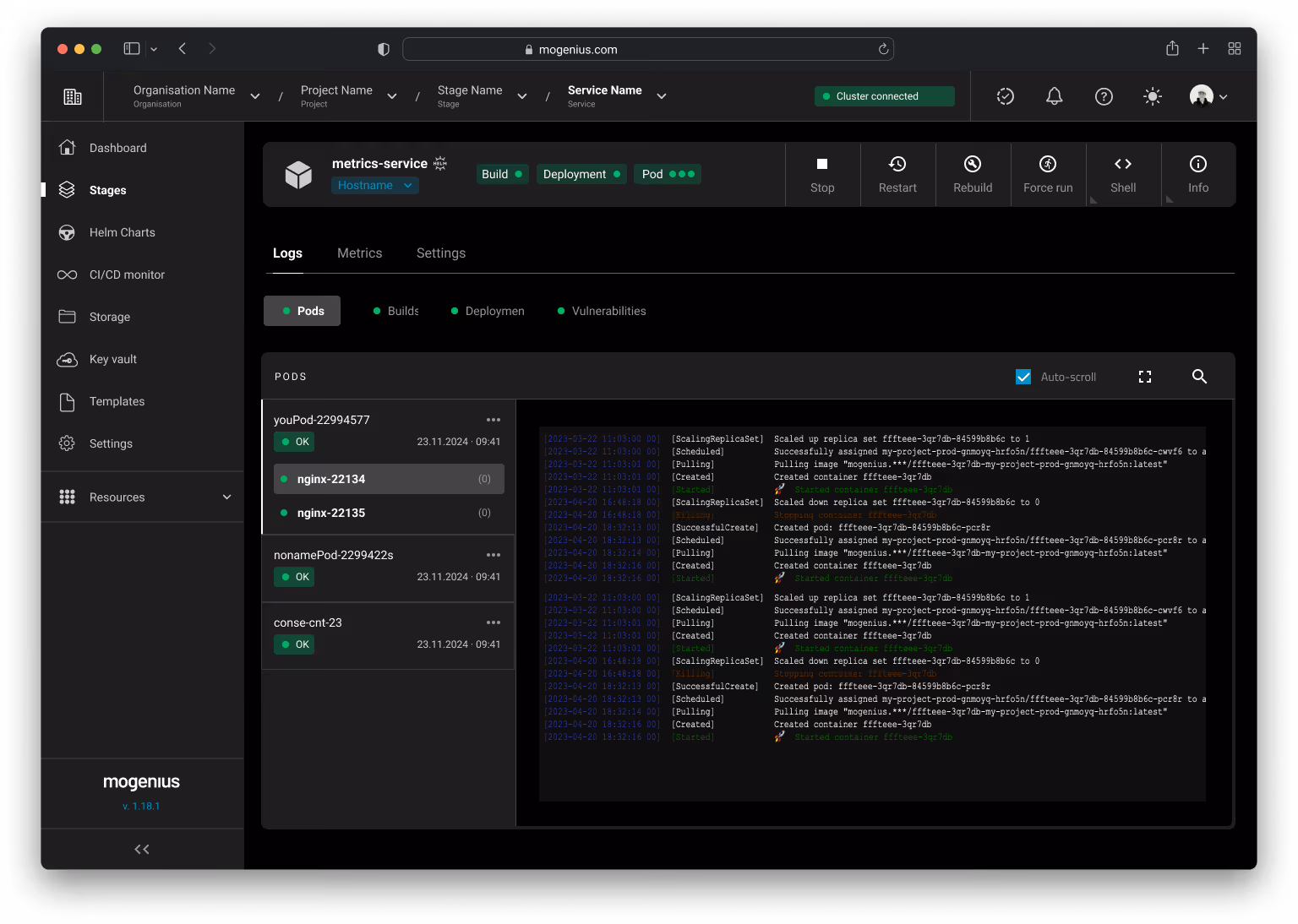Open the log search tool
Viewport: 1298px width, 924px height.
pos(1199,377)
